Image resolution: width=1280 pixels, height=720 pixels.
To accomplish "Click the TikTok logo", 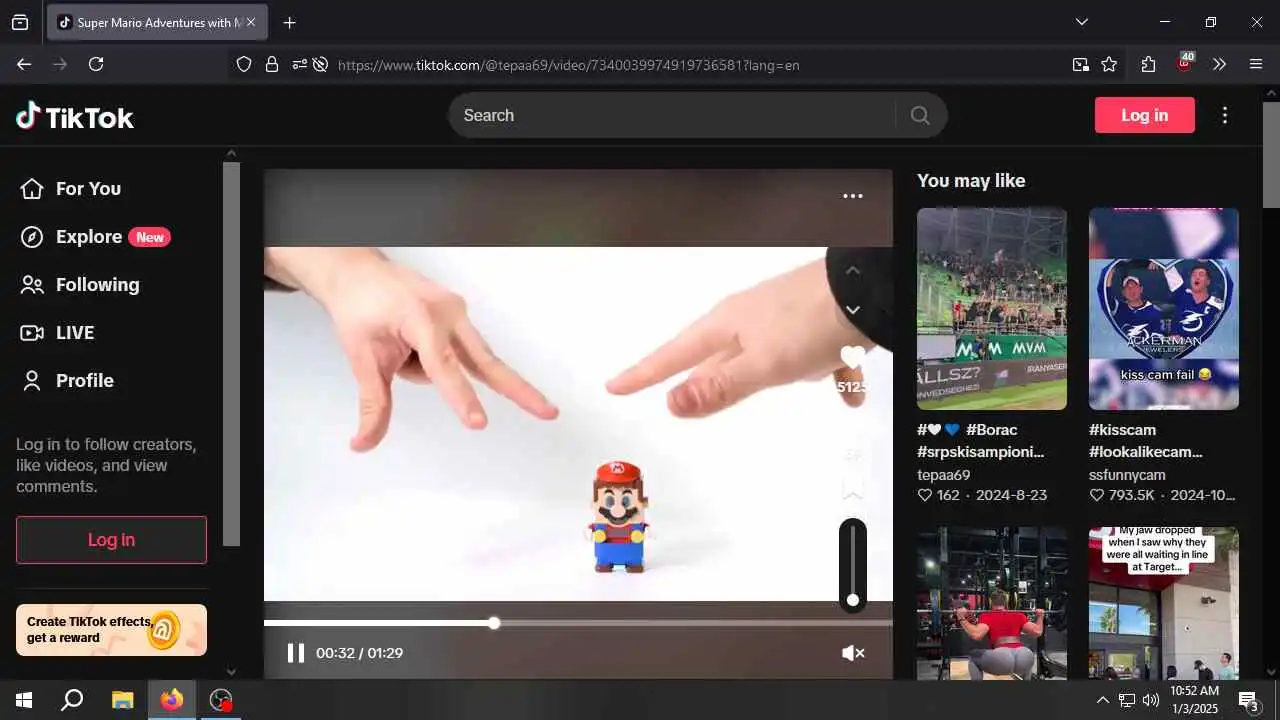I will click(75, 116).
